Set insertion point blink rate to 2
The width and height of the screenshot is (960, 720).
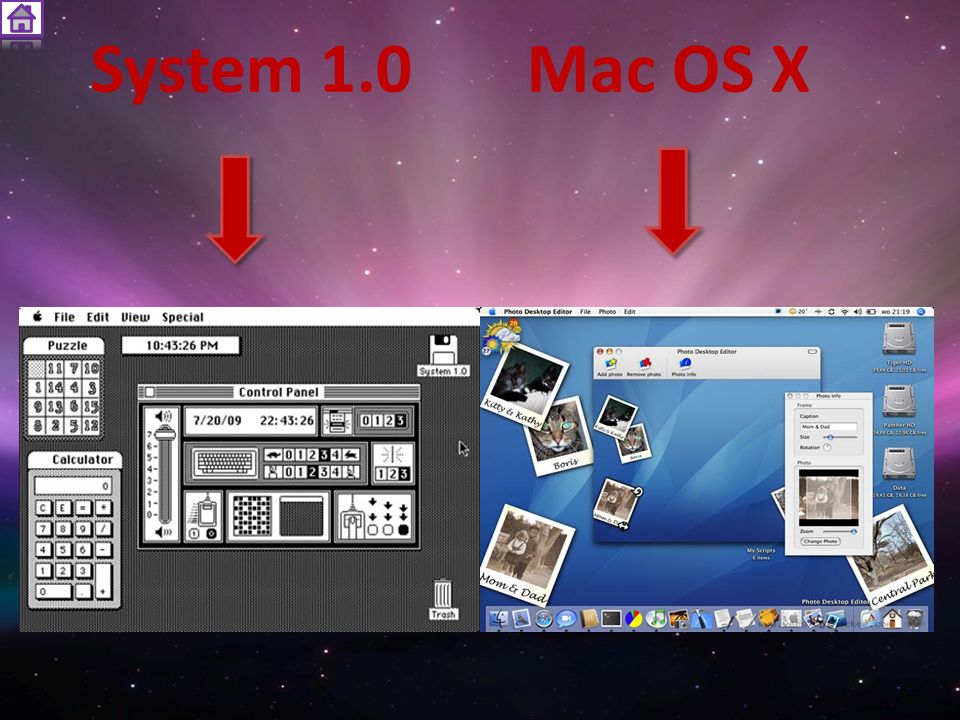tap(392, 473)
